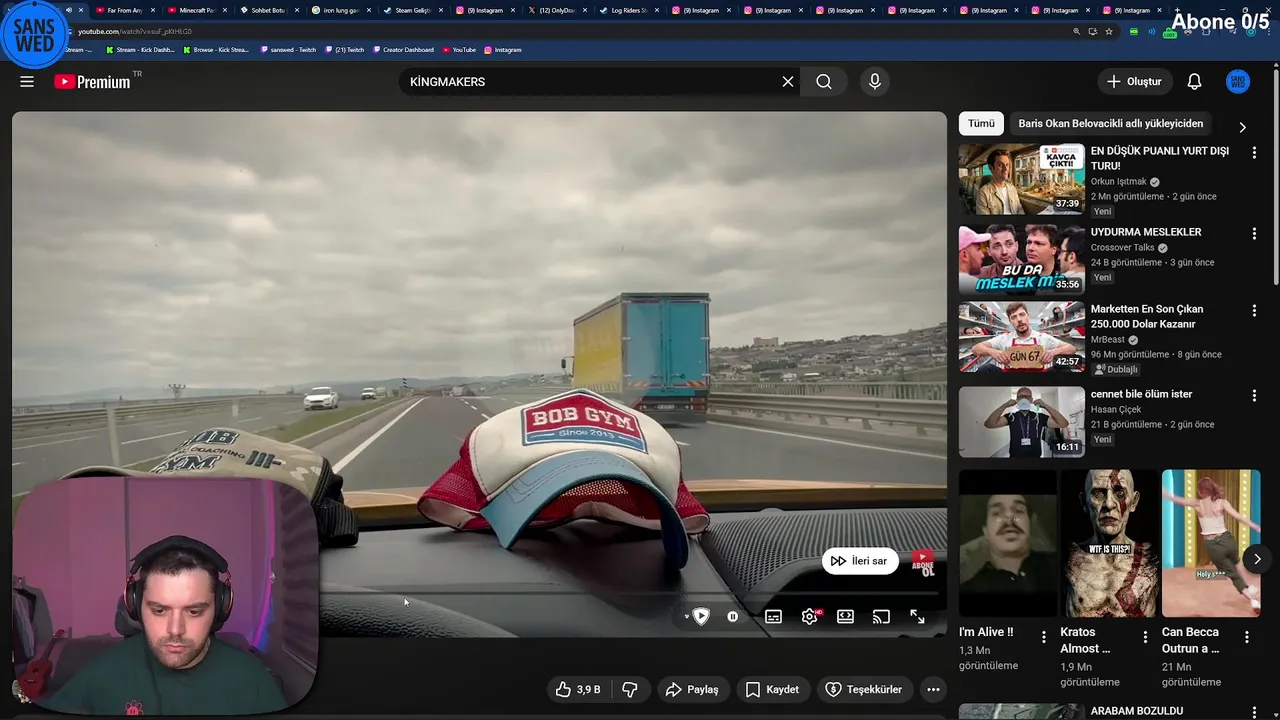The width and height of the screenshot is (1280, 720).
Task: Visit Crossover Talks channel link
Action: [1122, 247]
